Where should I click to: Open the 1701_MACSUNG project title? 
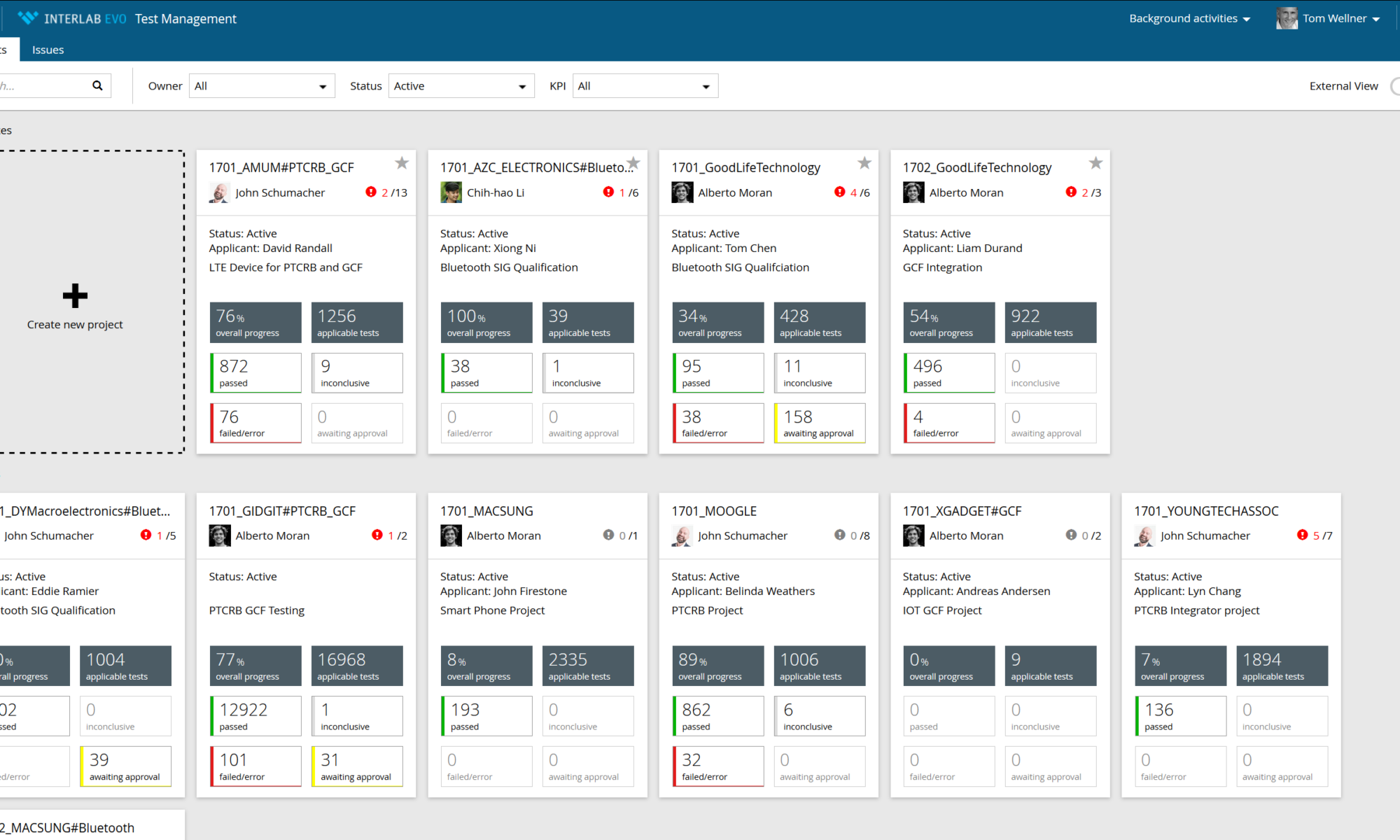(486, 511)
